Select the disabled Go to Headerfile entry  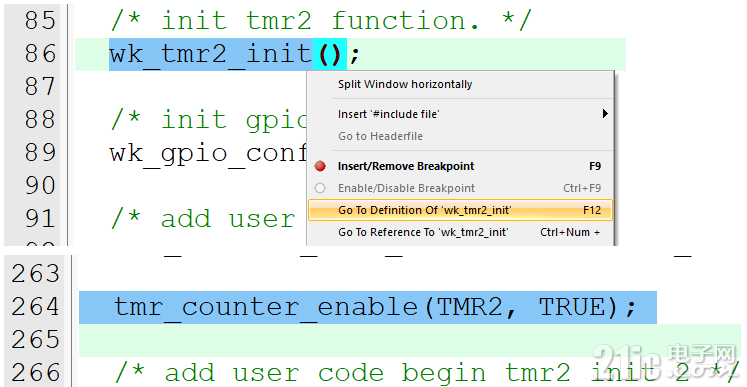[380, 136]
